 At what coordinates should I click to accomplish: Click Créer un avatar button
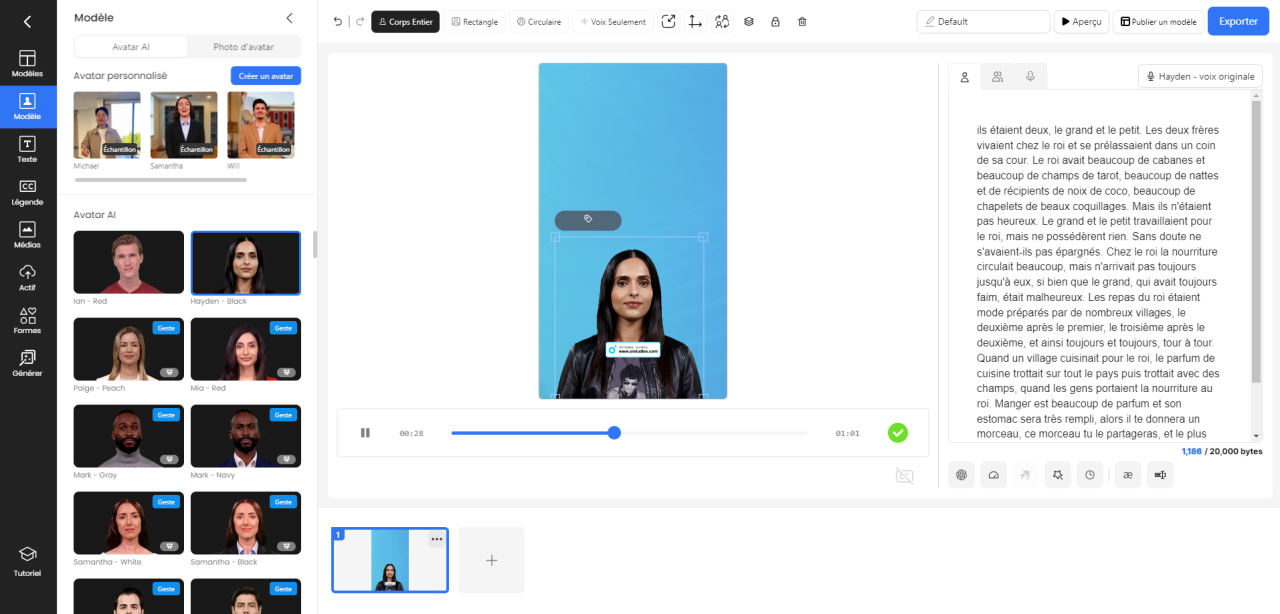pyautogui.click(x=266, y=76)
